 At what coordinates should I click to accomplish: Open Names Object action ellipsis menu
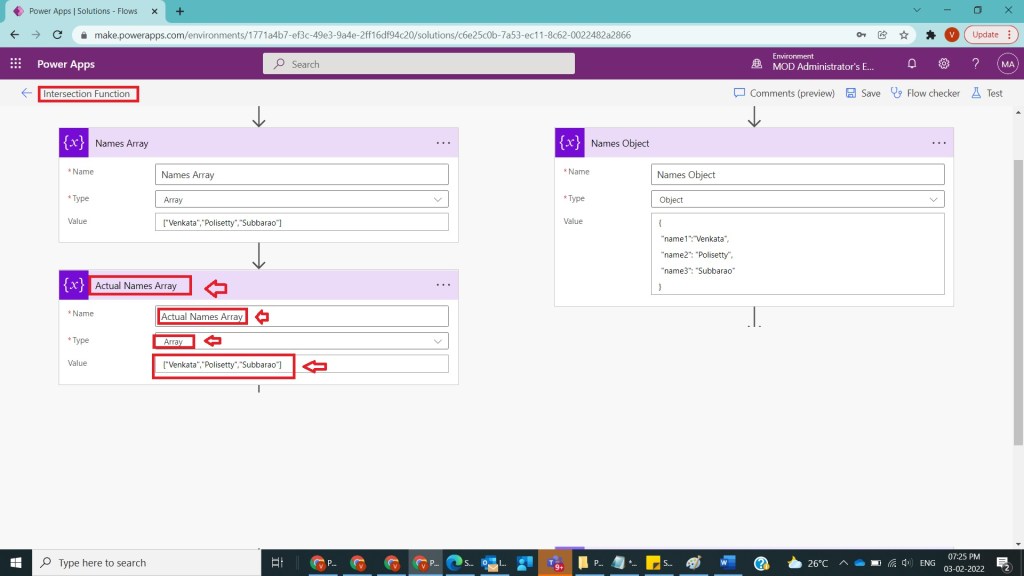tap(938, 143)
